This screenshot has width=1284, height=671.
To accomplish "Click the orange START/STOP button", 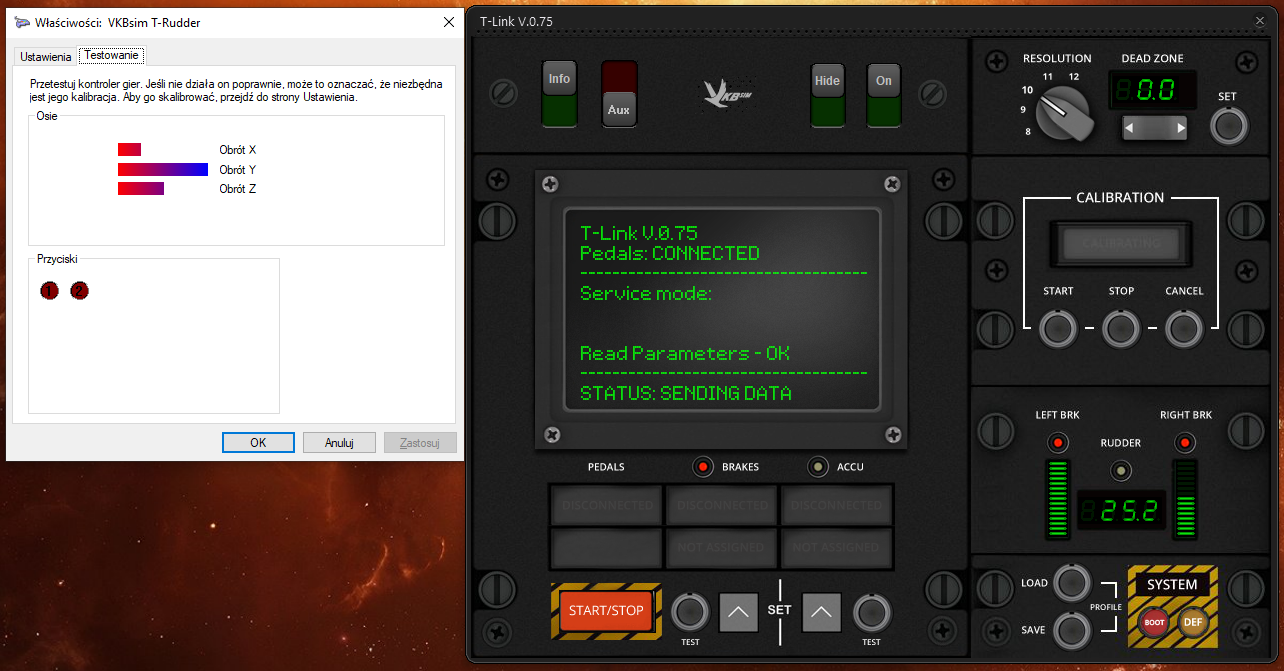I will [606, 611].
